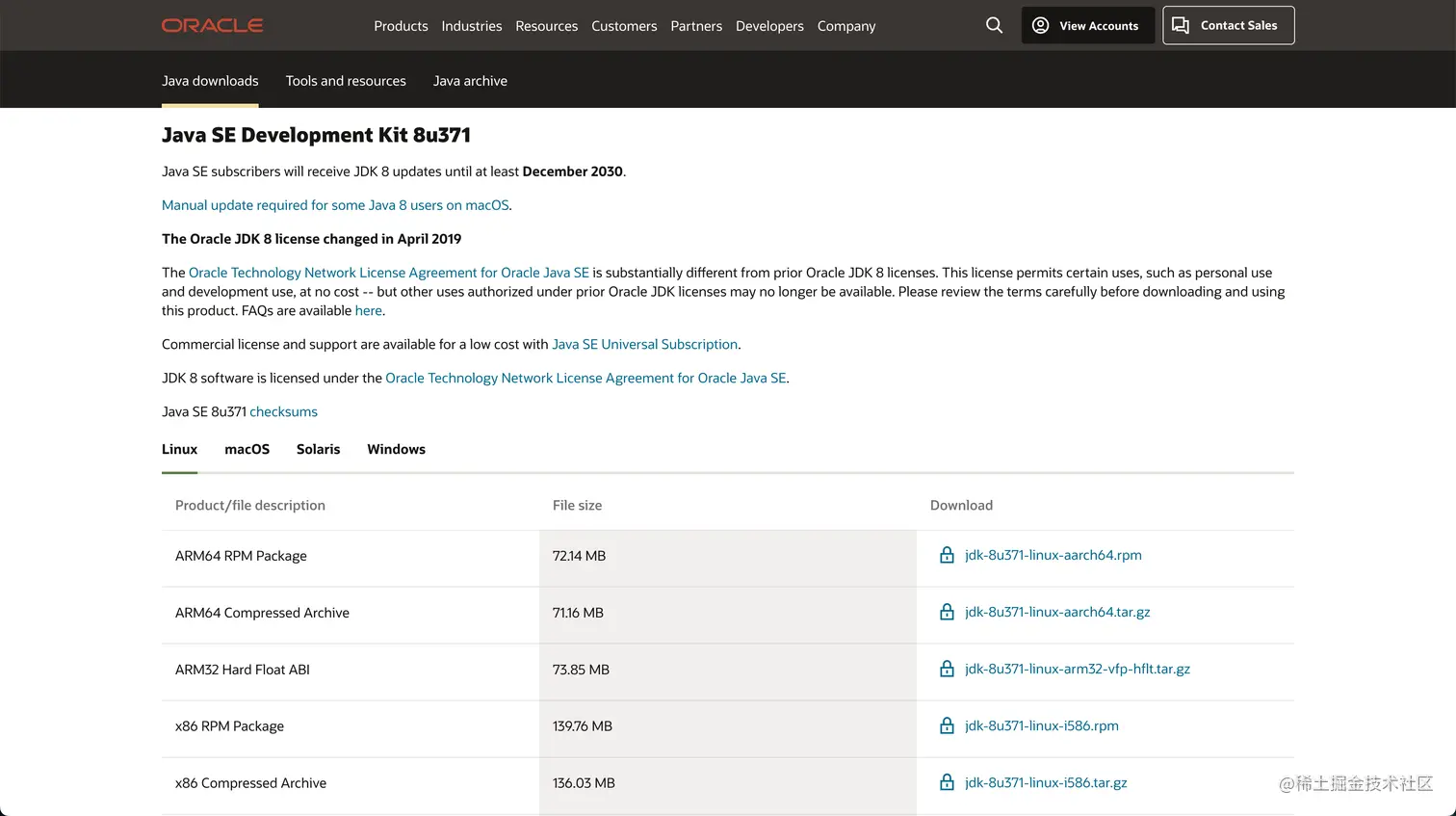Open Java SE 8u371 checksums link
This screenshot has height=816, width=1456.
283,411
